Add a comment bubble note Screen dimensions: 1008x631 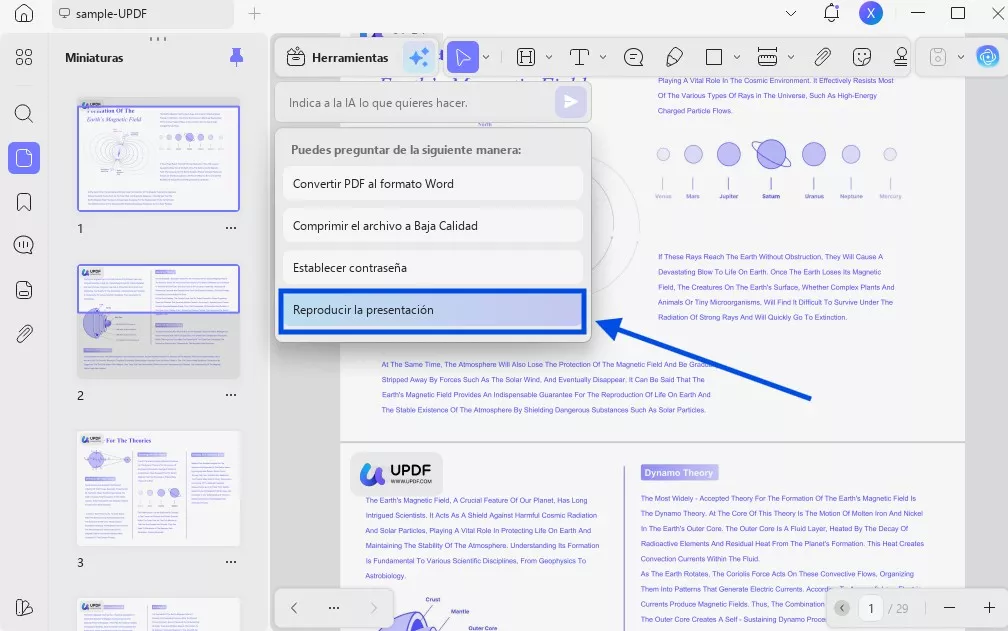[633, 57]
